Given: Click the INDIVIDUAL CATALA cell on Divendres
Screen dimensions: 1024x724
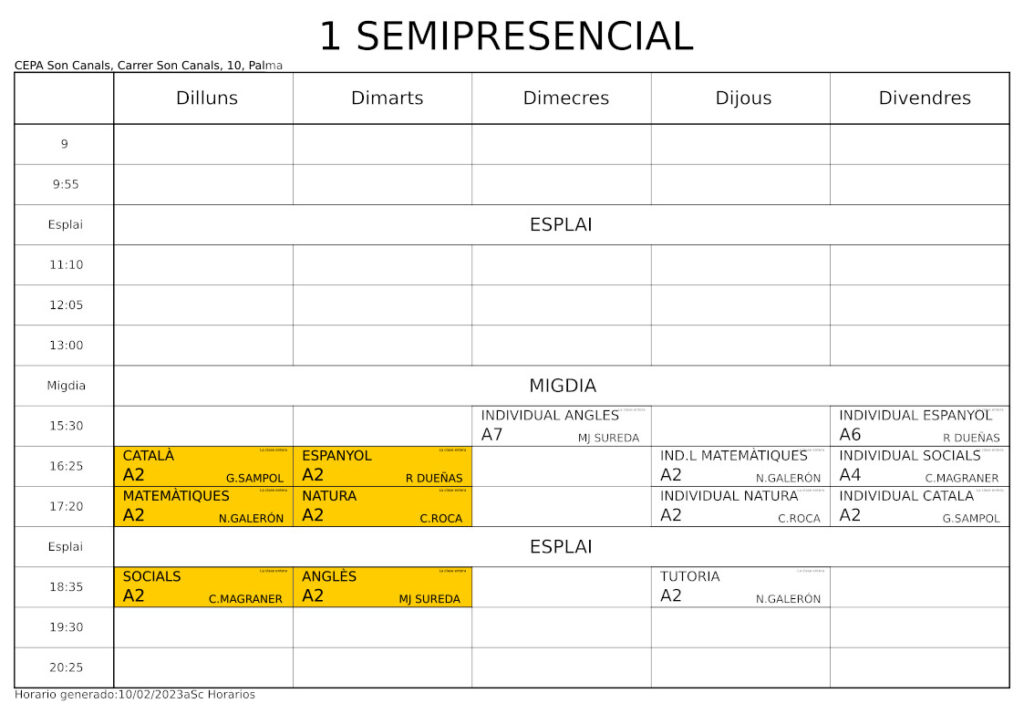Looking at the screenshot, I should coord(920,507).
